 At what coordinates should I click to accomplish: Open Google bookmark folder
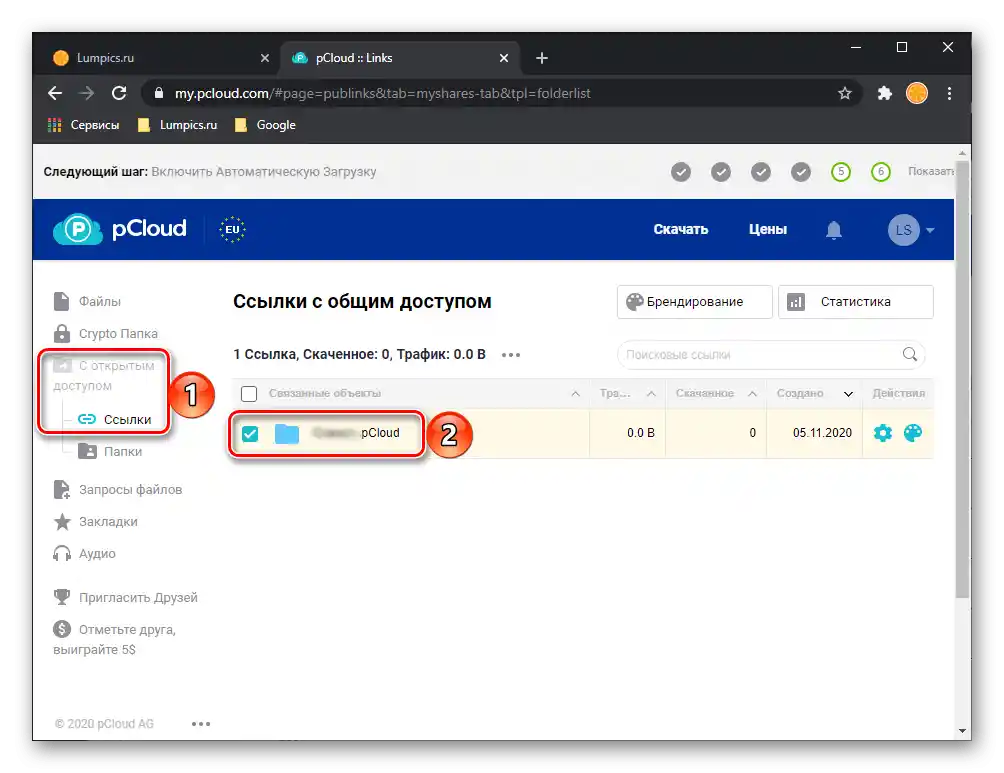coord(265,125)
